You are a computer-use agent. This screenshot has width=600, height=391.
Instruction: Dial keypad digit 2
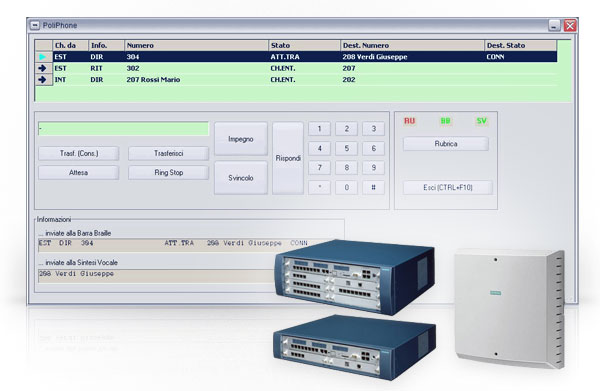click(x=347, y=129)
